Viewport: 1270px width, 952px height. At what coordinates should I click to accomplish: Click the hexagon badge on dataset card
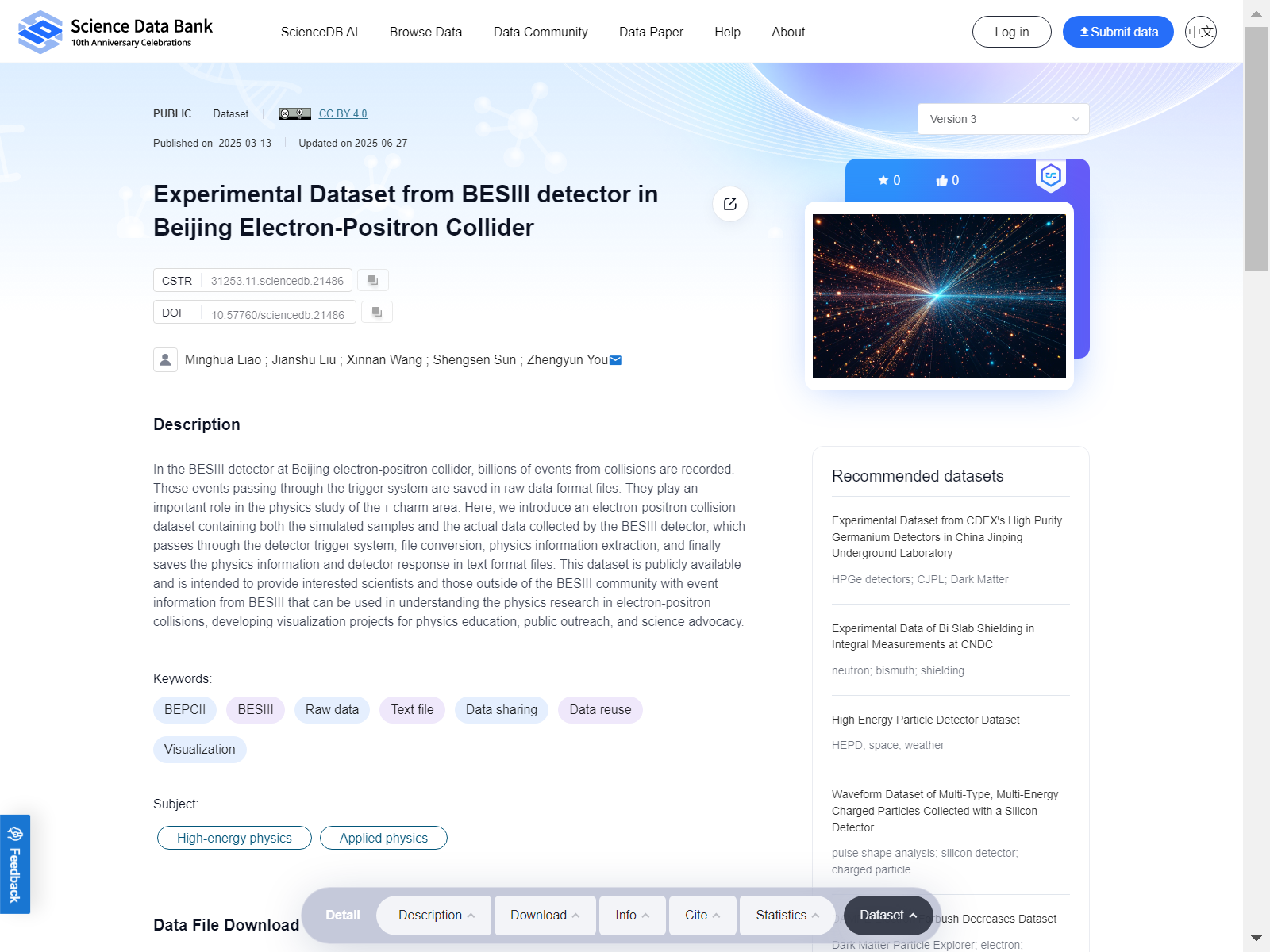[x=1051, y=175]
